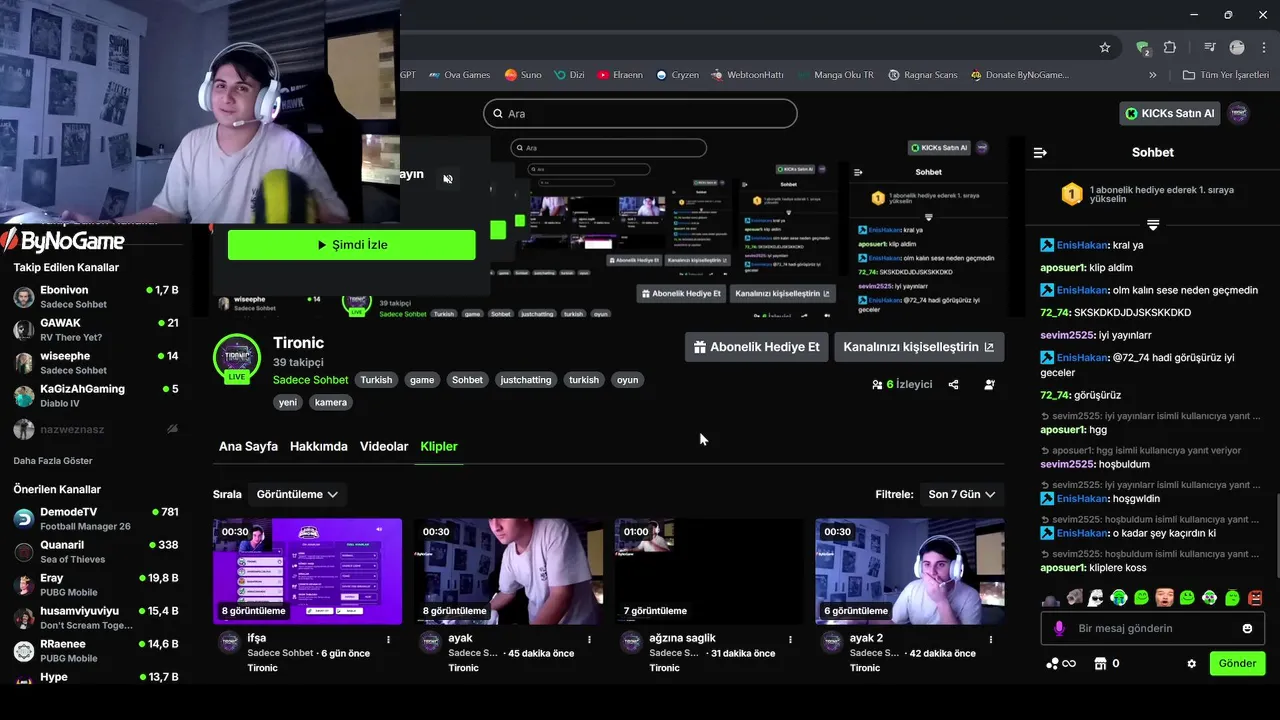
Task: Insert the crying green headphones emote
Action: click(1119, 598)
